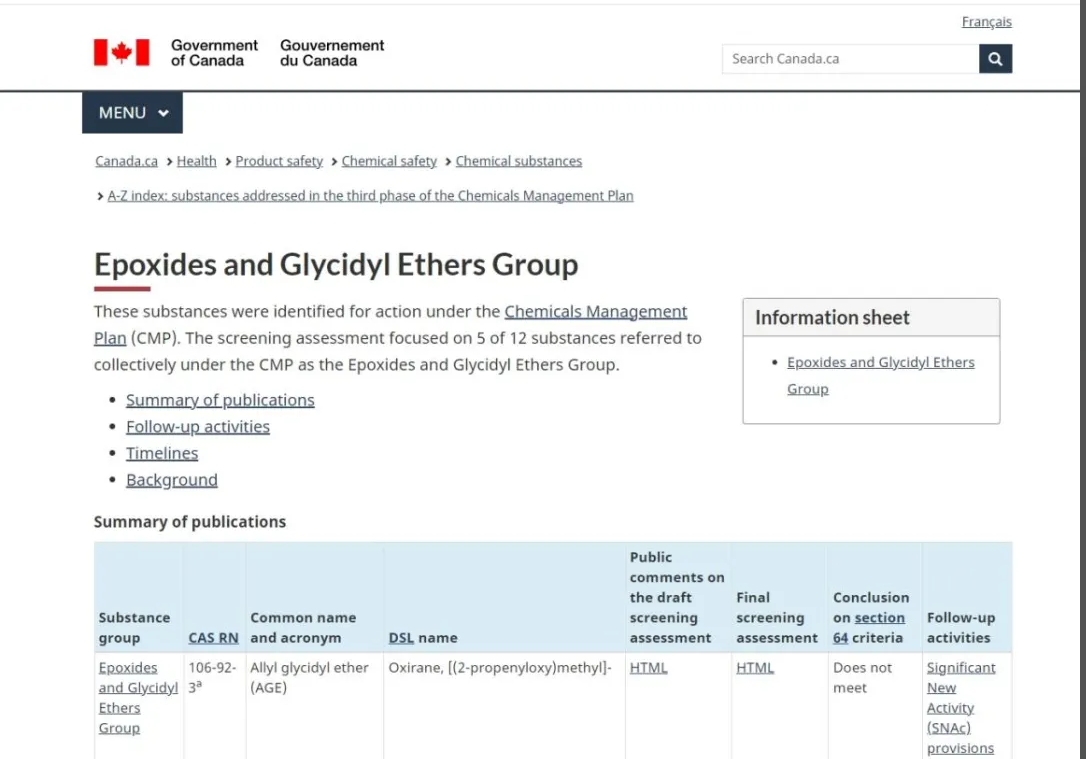Click the search magnifier icon button
Image resolution: width=1086 pixels, height=759 pixels.
[995, 59]
